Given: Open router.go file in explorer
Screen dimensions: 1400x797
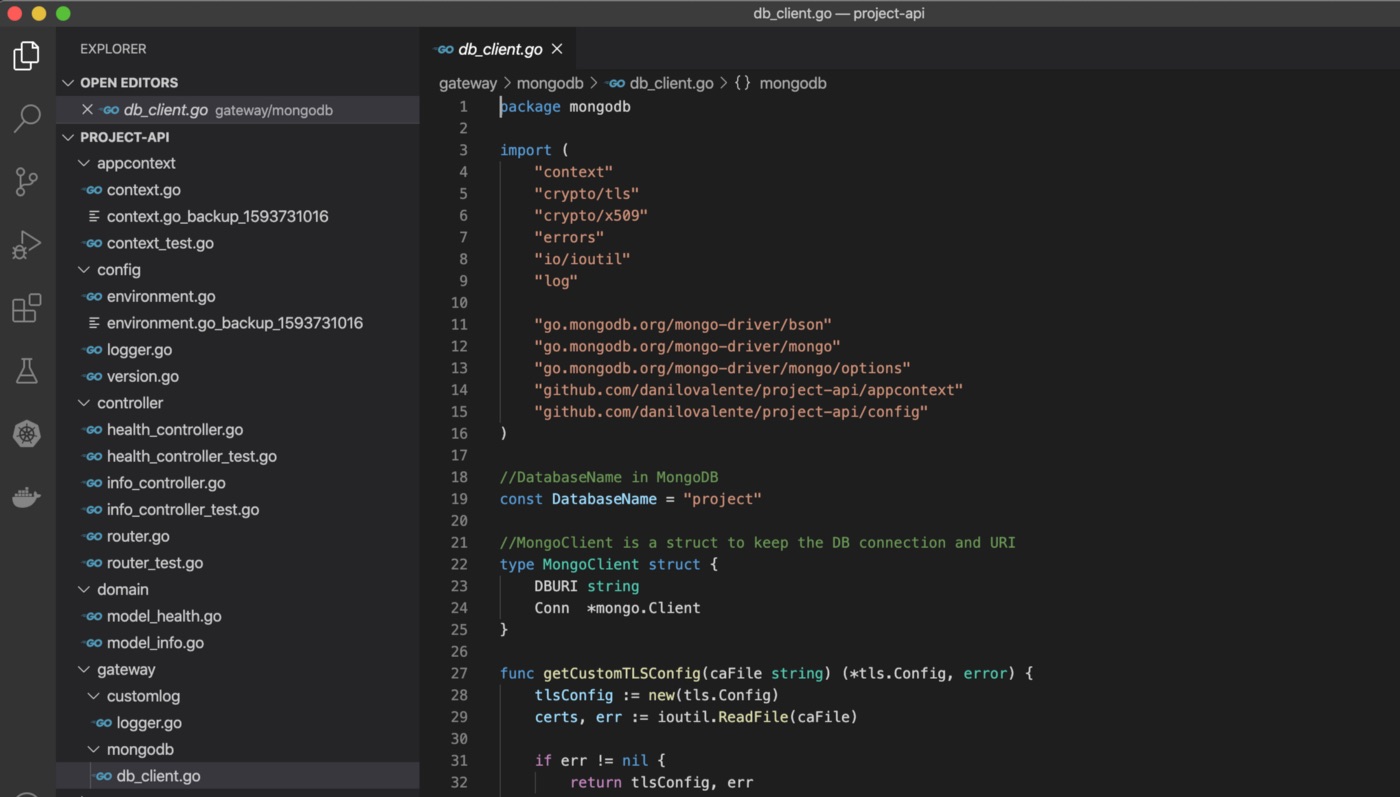Looking at the screenshot, I should pyautogui.click(x=138, y=536).
